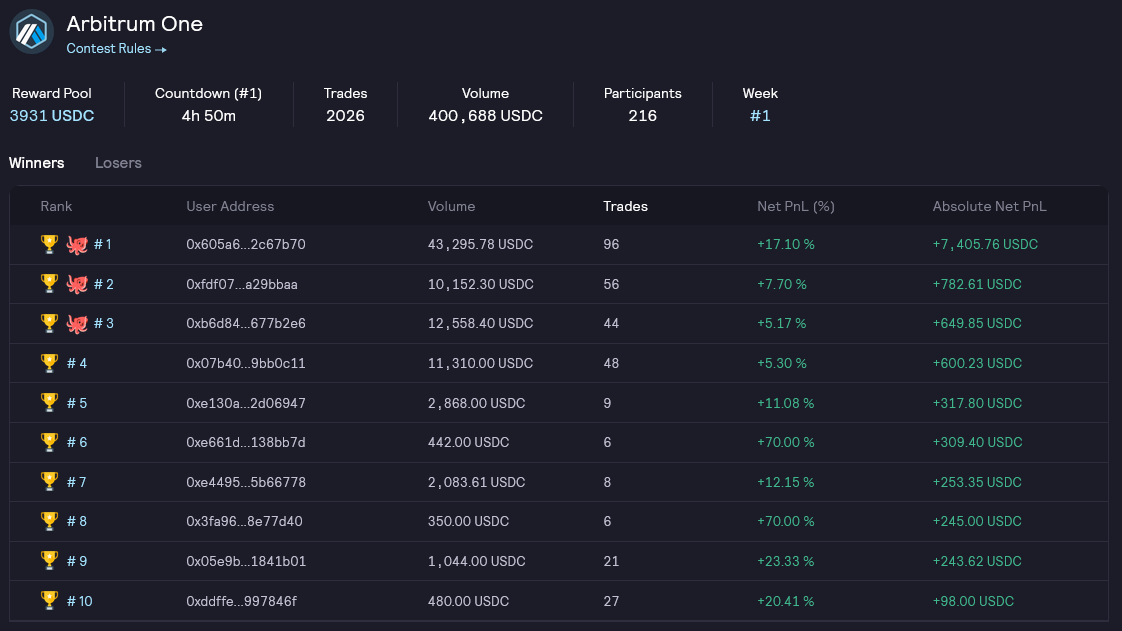1122x631 pixels.
Task: Click the trophy icon for rank #3
Action: click(49, 323)
